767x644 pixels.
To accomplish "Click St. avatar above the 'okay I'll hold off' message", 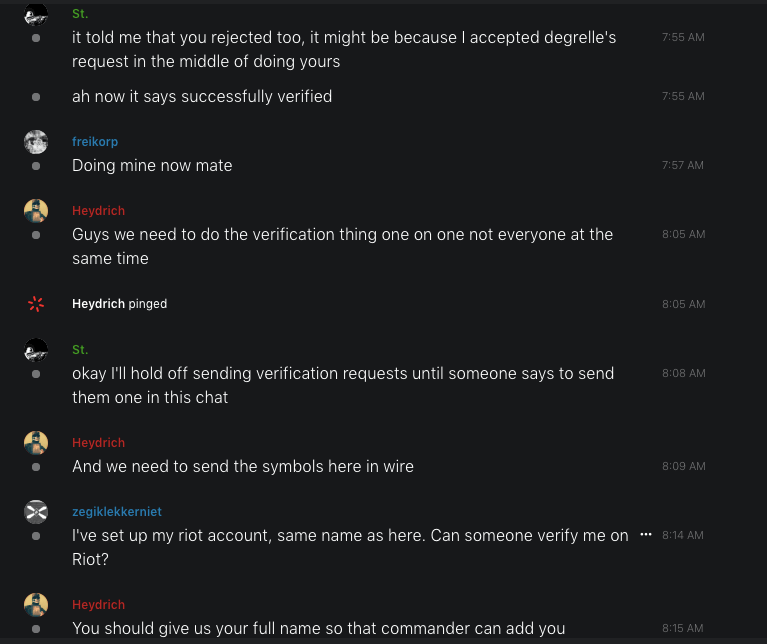I will click(36, 350).
